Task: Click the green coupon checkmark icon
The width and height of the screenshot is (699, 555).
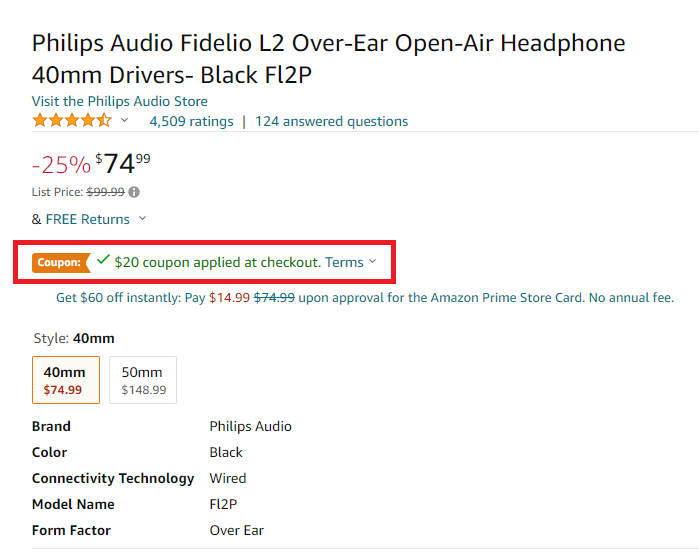Action: (103, 259)
